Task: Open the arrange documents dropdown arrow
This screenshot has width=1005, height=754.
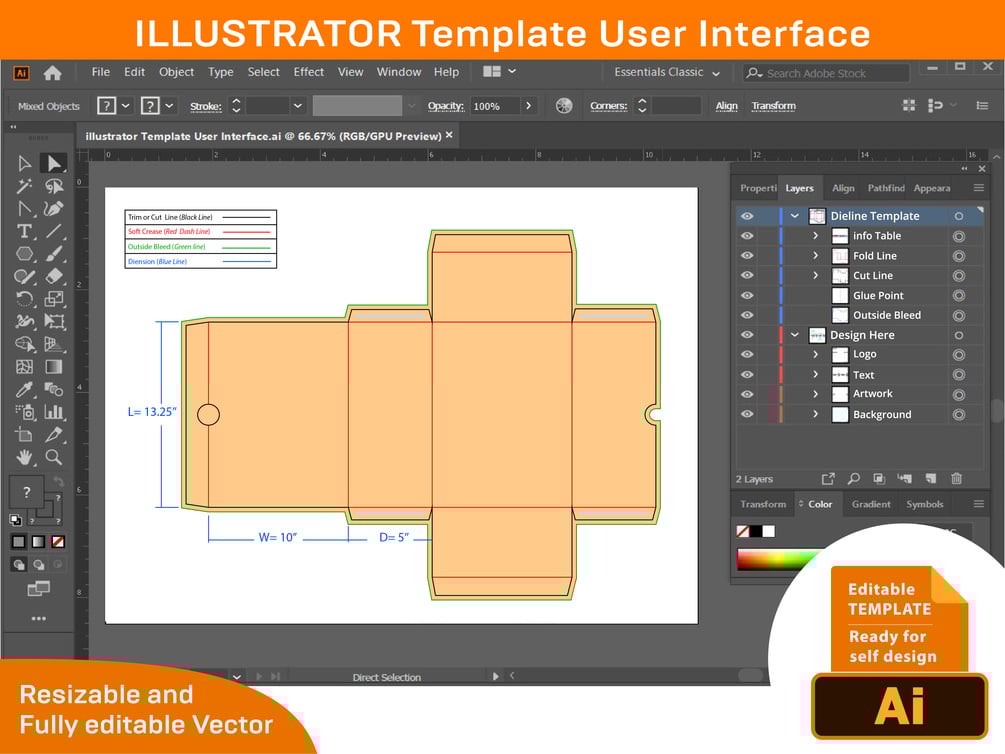Action: coord(512,71)
